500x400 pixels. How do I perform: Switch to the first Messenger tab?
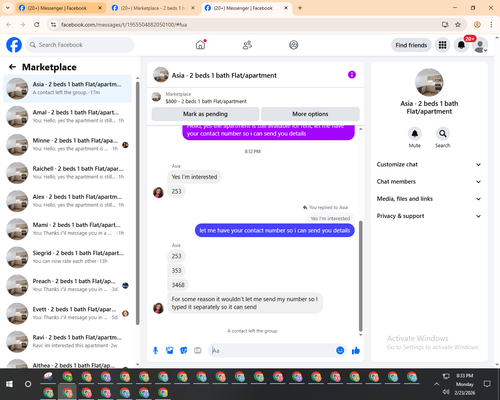pos(61,8)
